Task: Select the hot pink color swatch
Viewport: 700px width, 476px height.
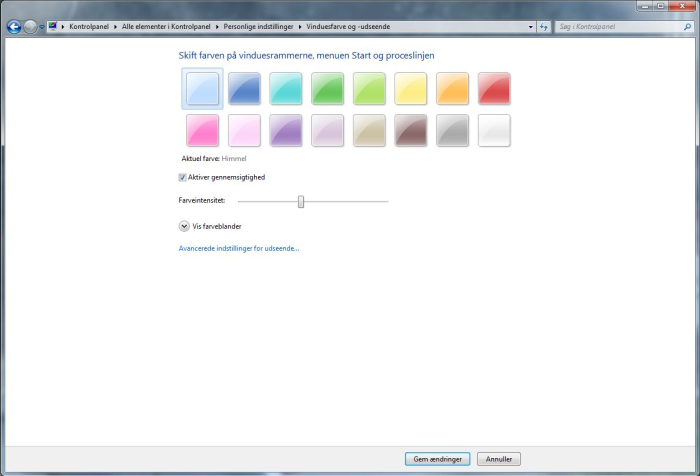Action: click(202, 130)
